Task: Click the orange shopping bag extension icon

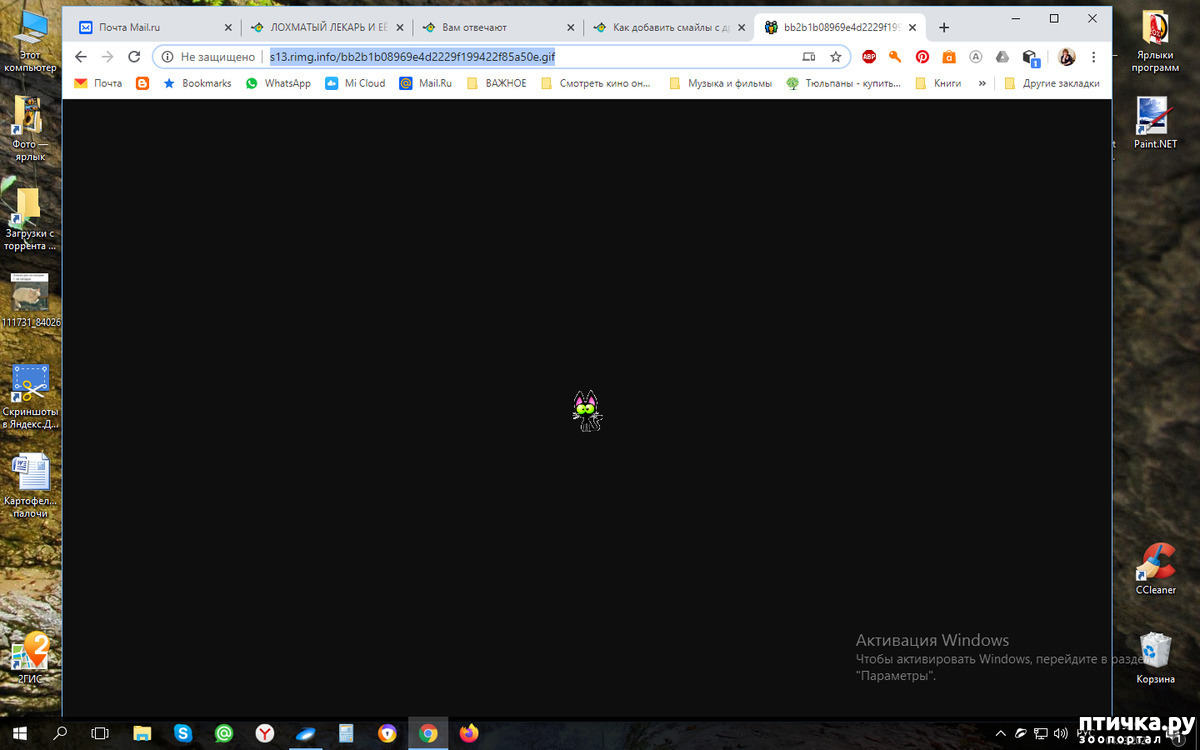Action: (x=948, y=57)
